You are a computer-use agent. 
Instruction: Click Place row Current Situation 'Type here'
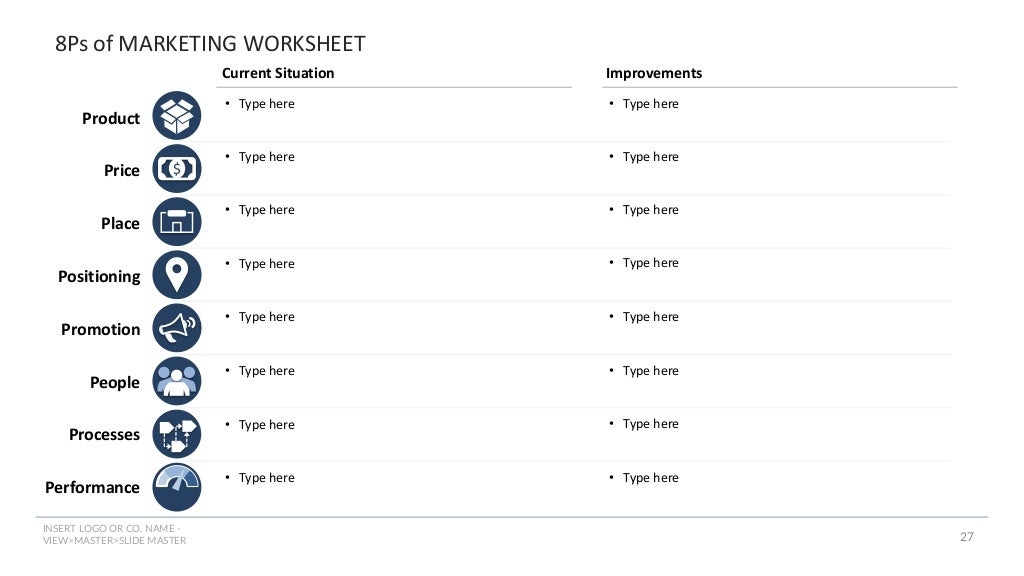pyautogui.click(x=266, y=210)
